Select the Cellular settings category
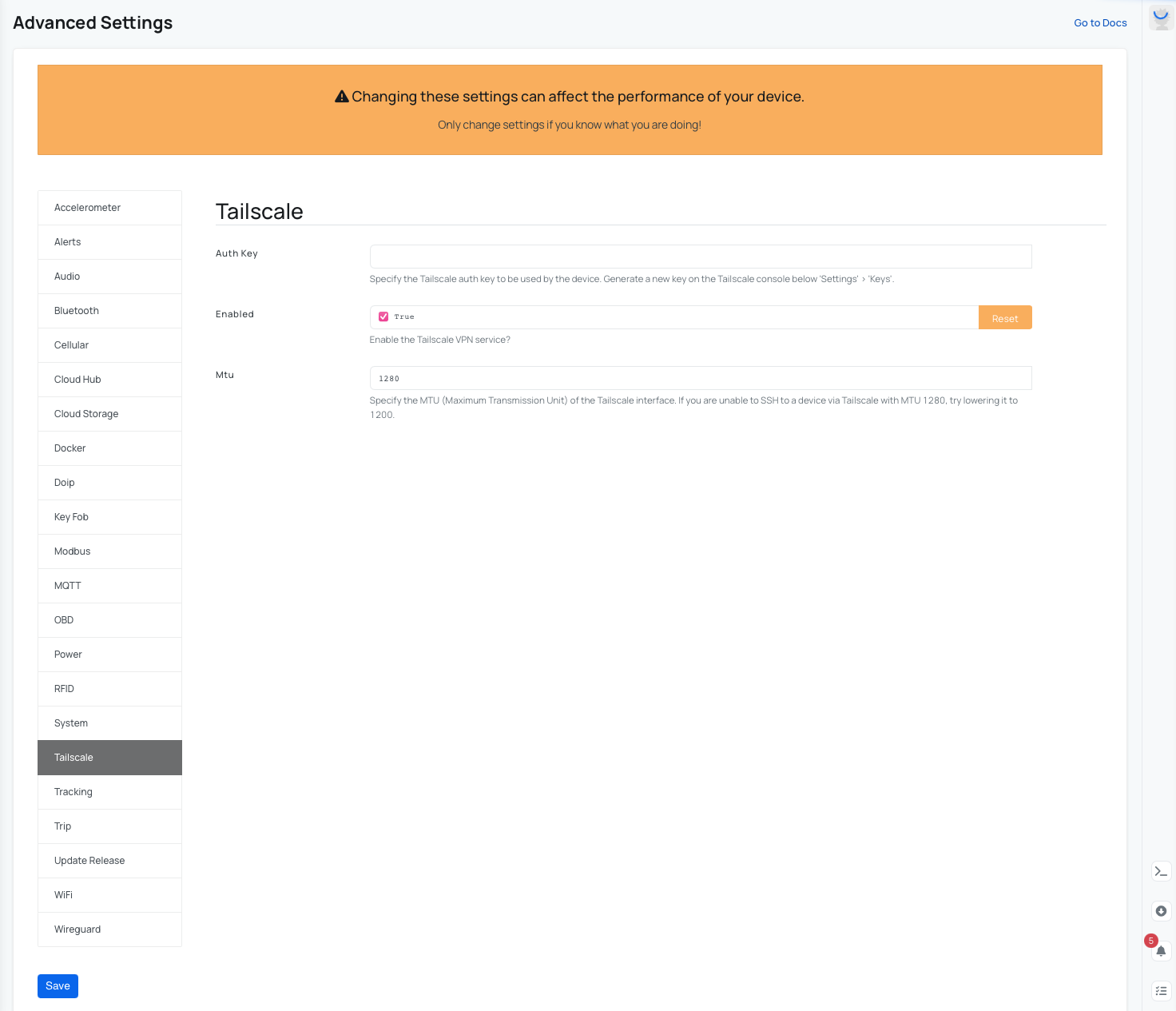Image resolution: width=1176 pixels, height=1011 pixels. pyautogui.click(x=109, y=345)
